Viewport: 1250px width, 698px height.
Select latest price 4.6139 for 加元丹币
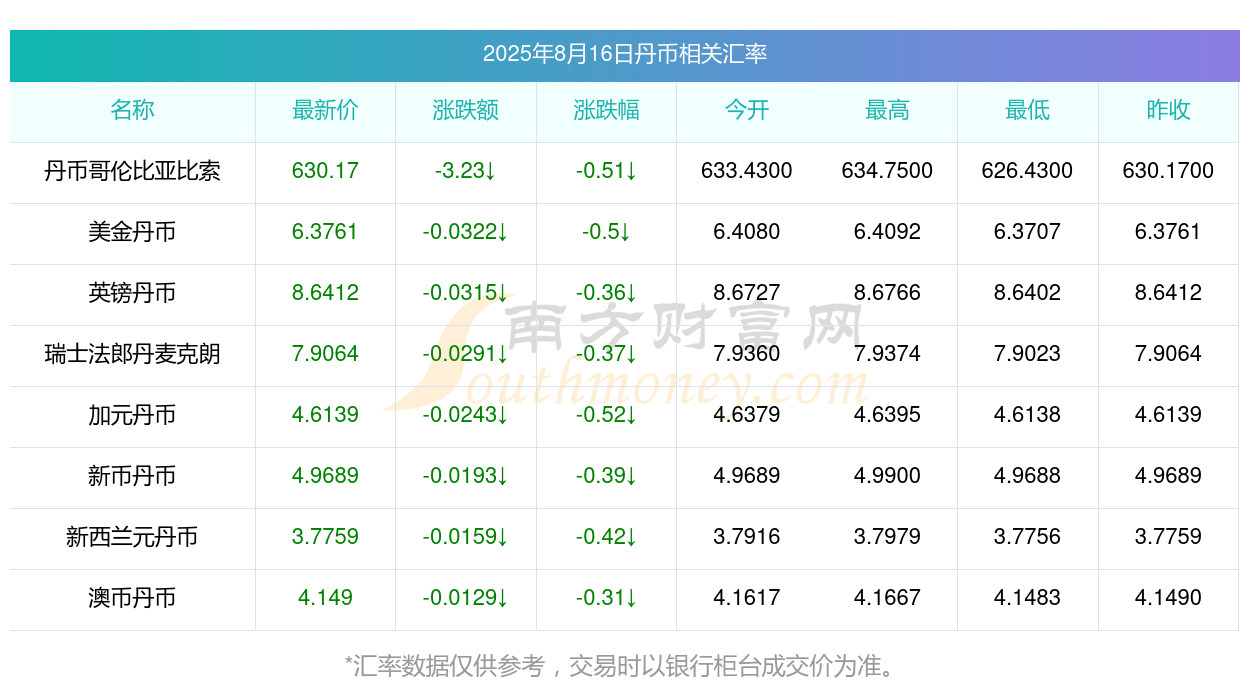tap(326, 415)
